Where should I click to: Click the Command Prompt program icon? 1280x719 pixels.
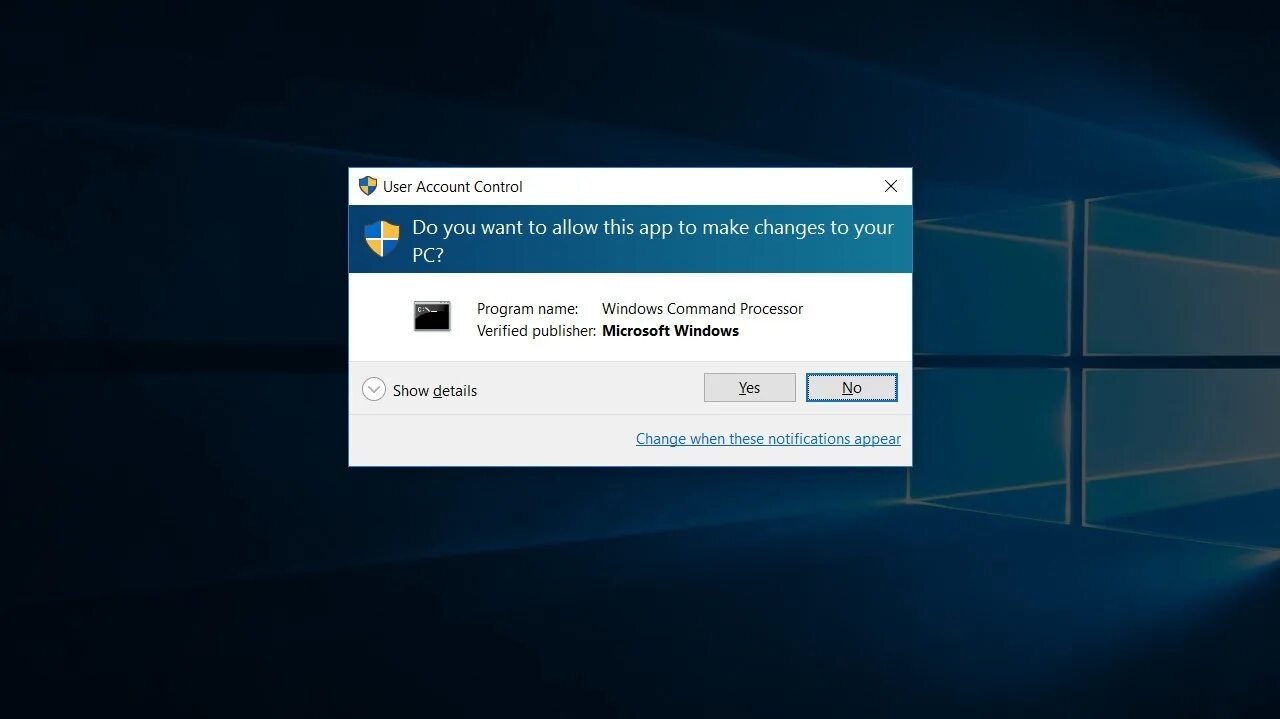click(432, 316)
